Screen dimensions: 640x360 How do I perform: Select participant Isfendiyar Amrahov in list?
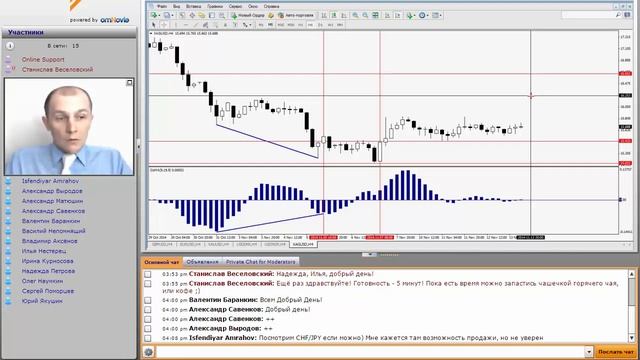point(50,181)
